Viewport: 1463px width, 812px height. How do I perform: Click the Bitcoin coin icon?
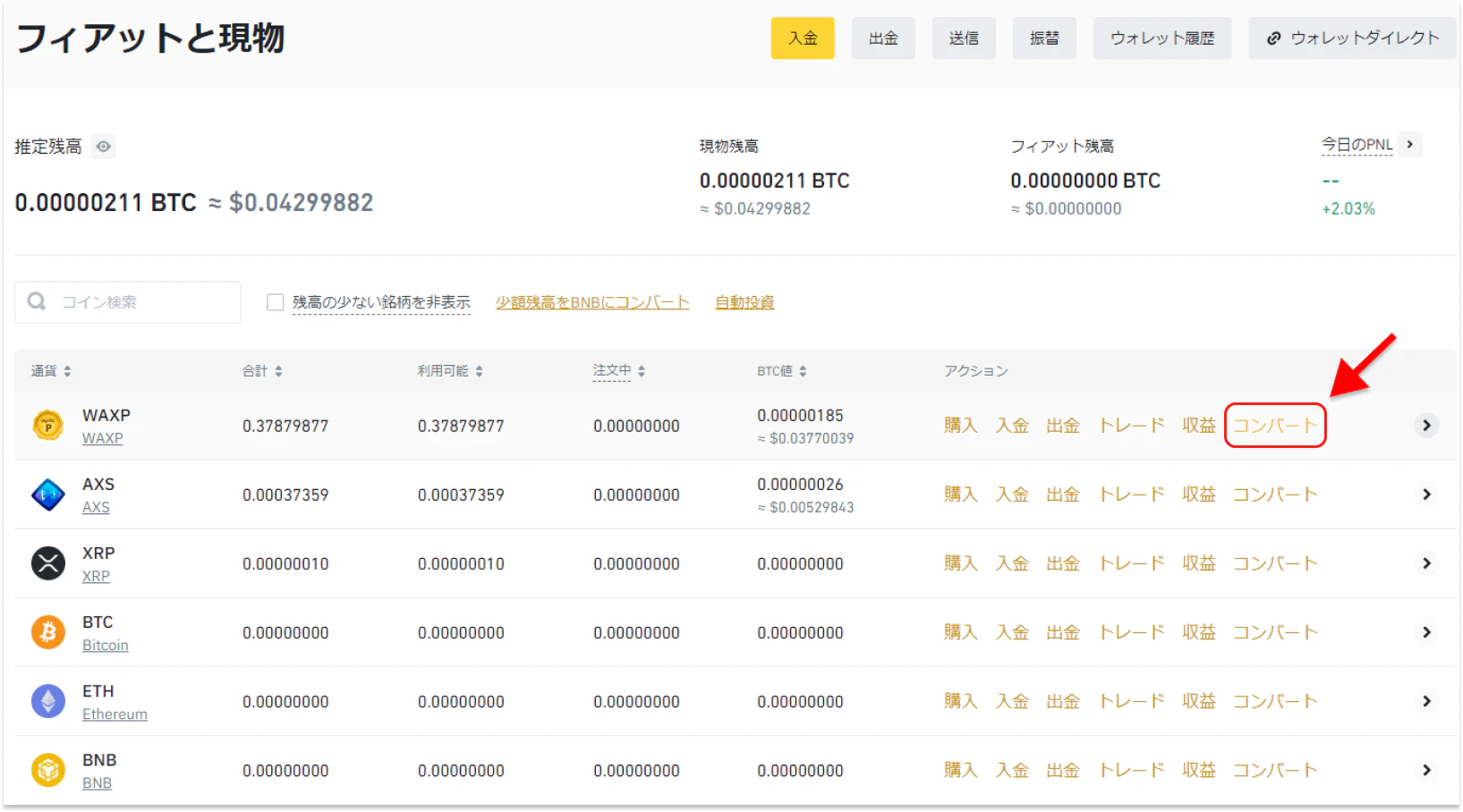click(48, 632)
